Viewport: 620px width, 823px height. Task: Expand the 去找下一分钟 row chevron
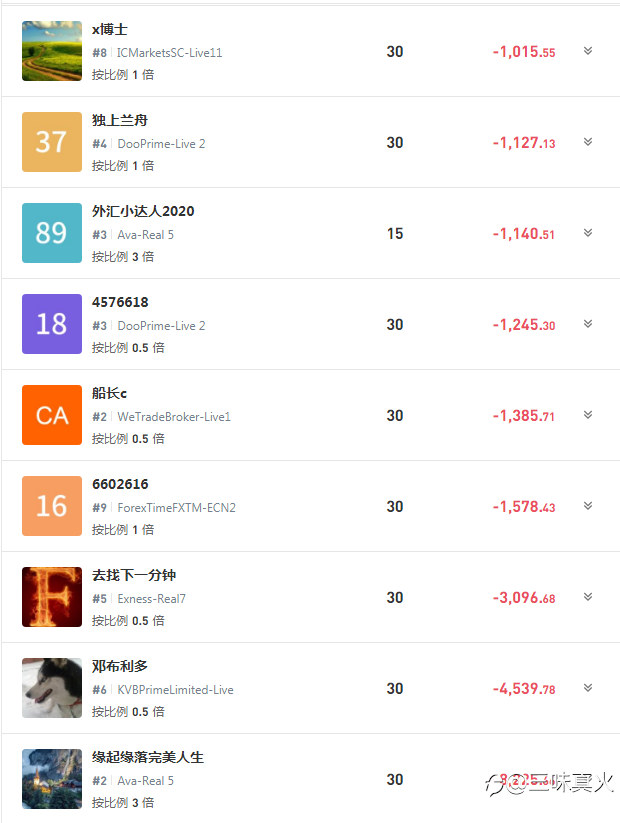click(x=588, y=597)
